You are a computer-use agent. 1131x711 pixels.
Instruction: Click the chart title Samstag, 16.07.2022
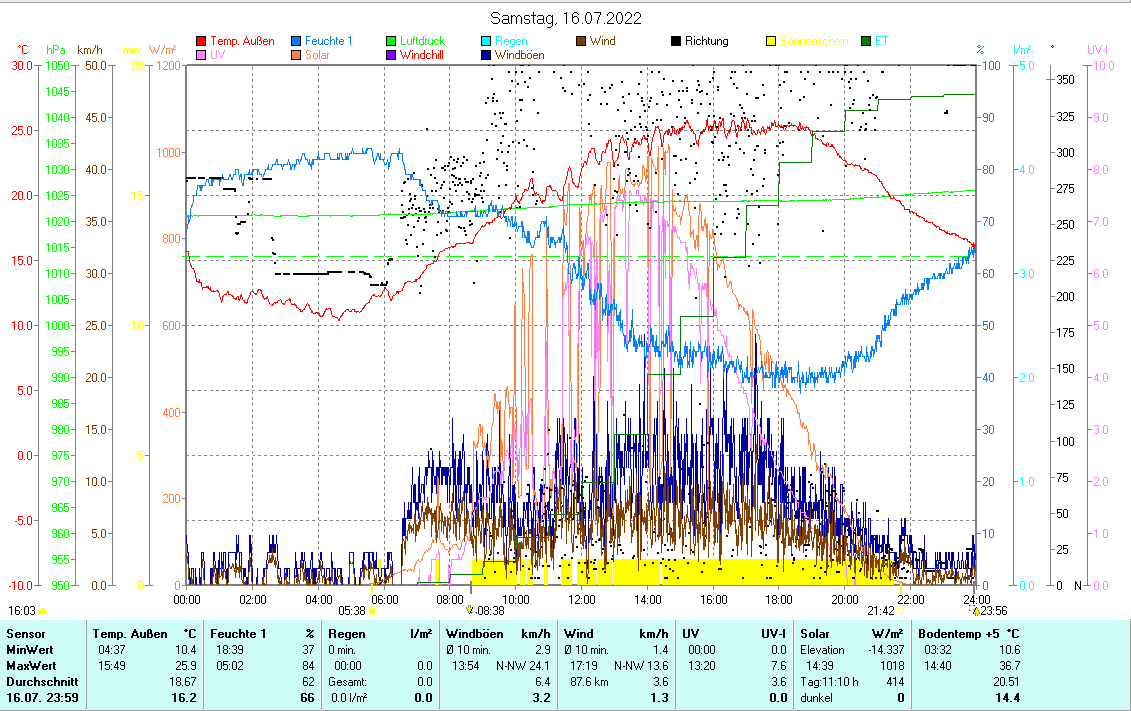point(566,18)
